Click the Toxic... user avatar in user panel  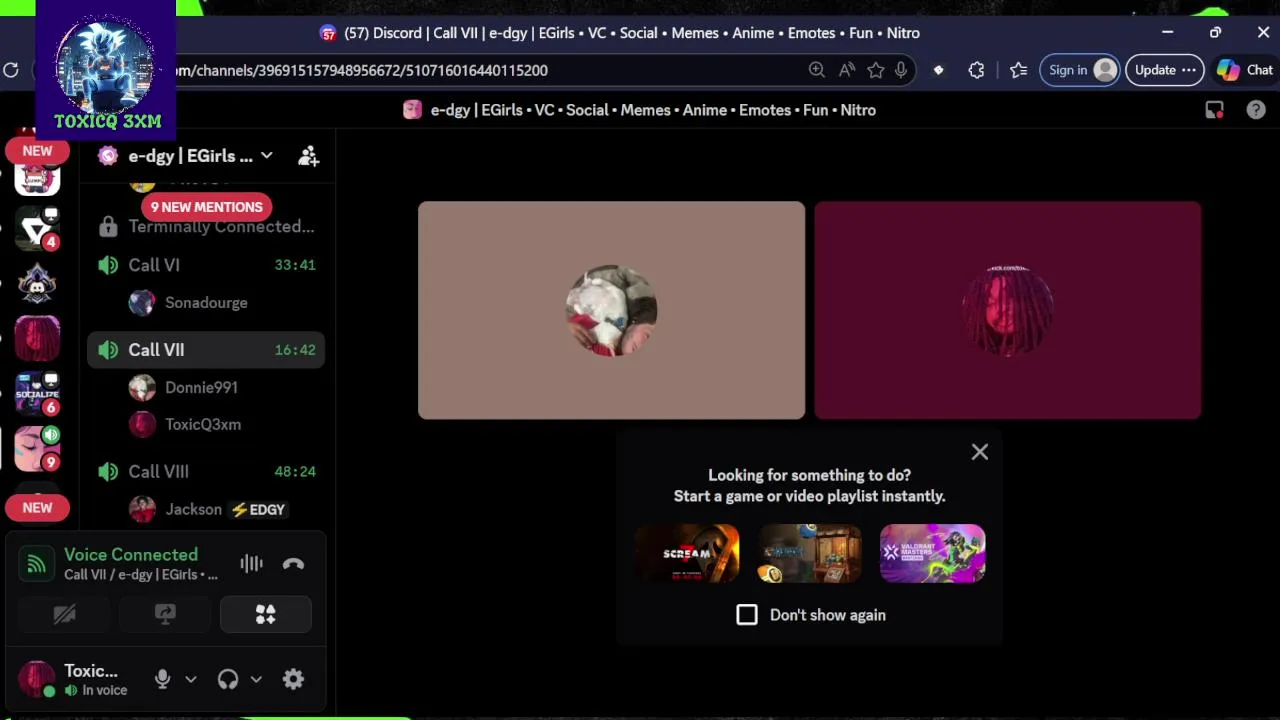[37, 679]
